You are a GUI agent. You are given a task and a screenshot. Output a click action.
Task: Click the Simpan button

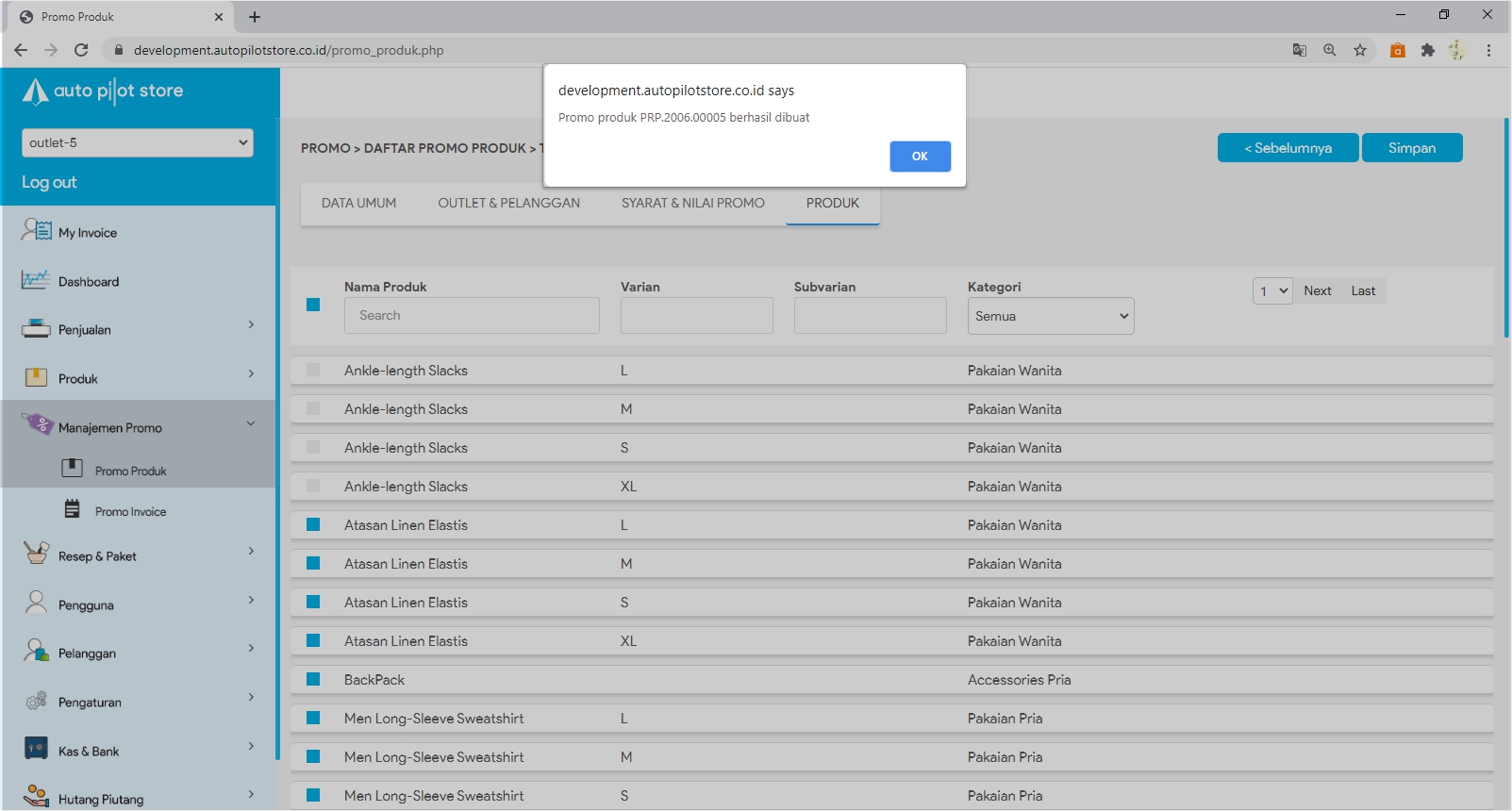(1411, 148)
